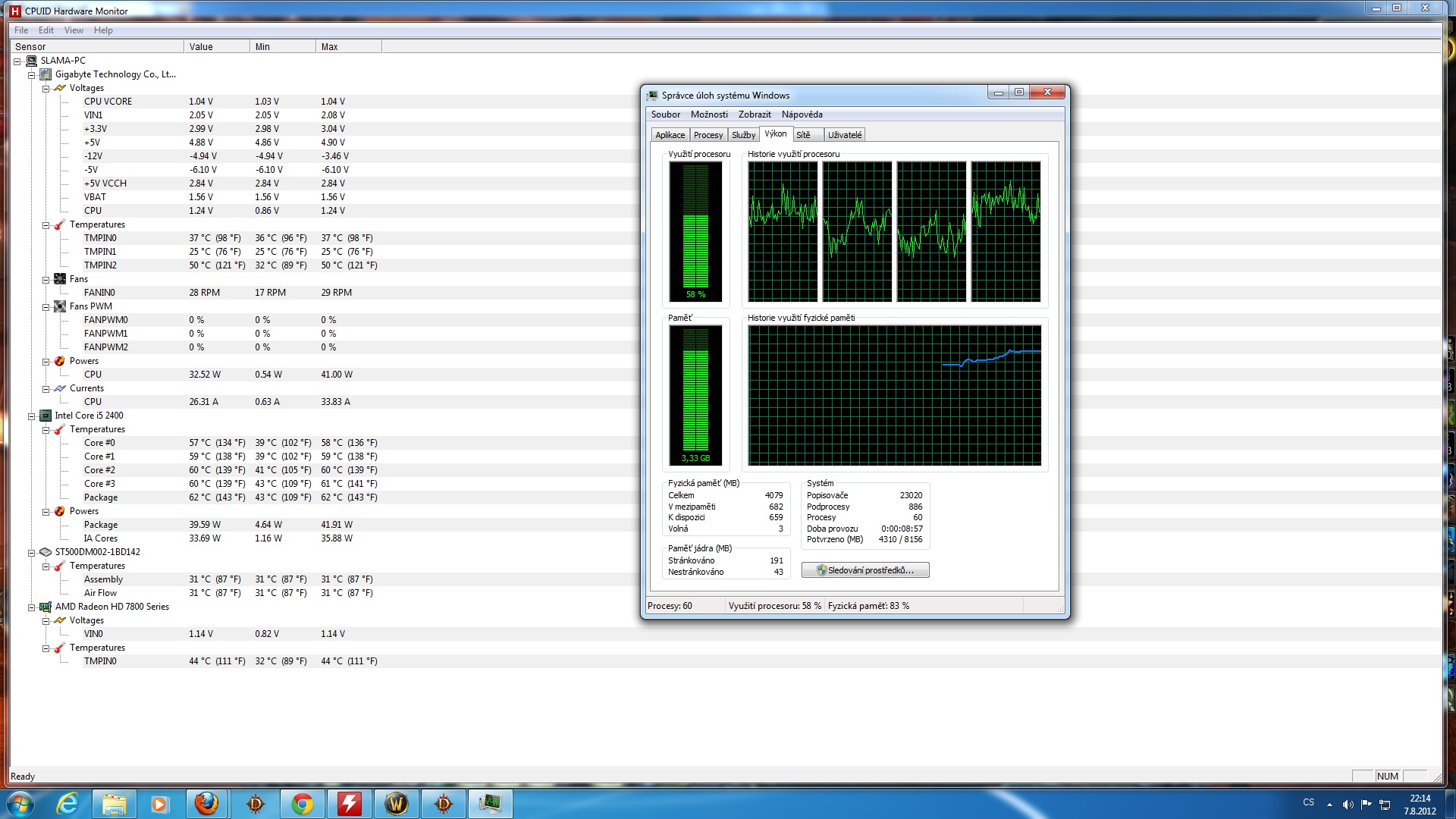Image resolution: width=1456 pixels, height=819 pixels.
Task: Click the Gigabyte Technology motherboard icon
Action: pyautogui.click(x=45, y=74)
